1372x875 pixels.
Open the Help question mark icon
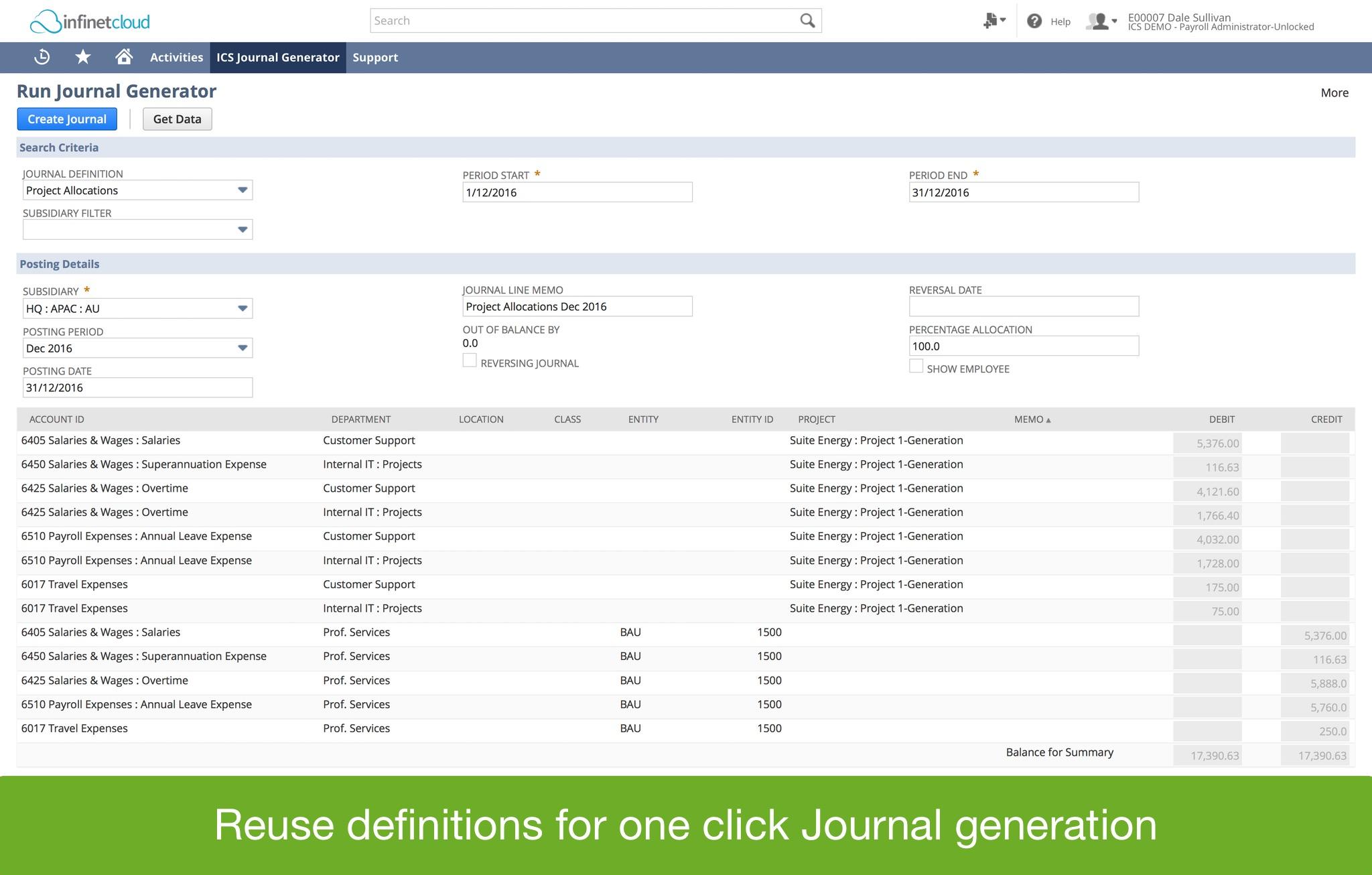pos(1034,21)
